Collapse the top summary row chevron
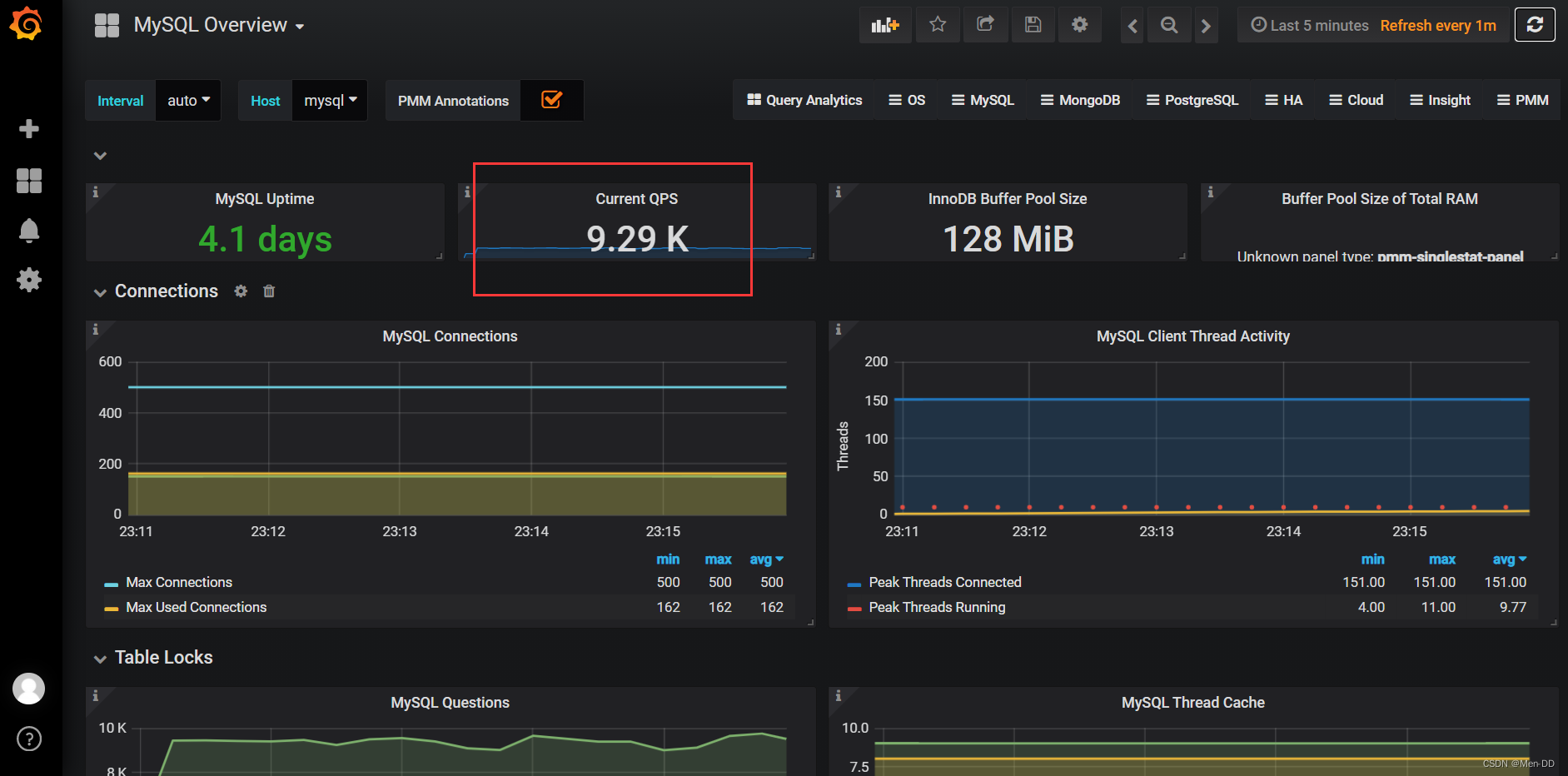Screen dimensions: 1568x776 point(100,156)
